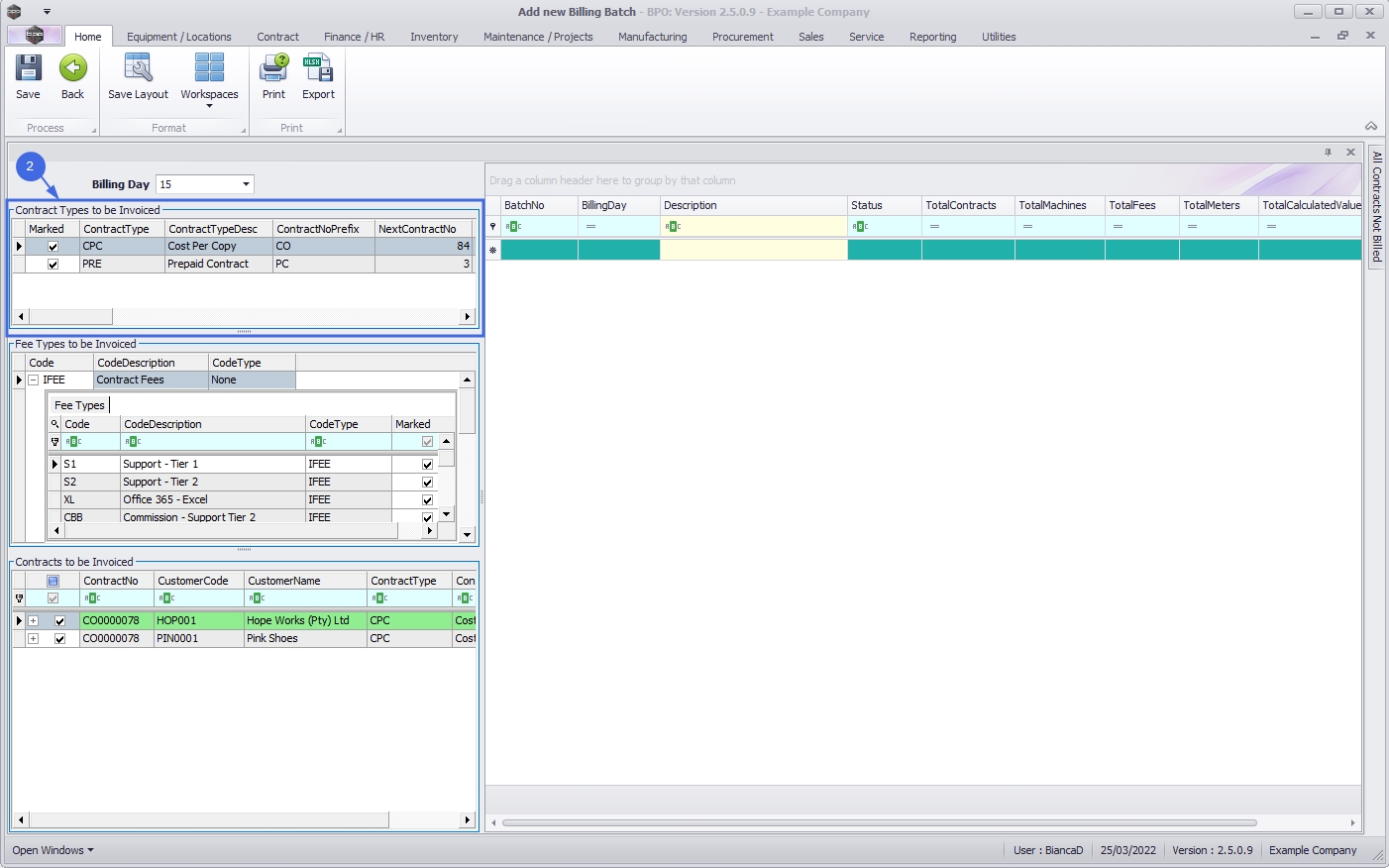Image resolution: width=1389 pixels, height=868 pixels.
Task: Click the Print icon
Action: click(x=273, y=69)
